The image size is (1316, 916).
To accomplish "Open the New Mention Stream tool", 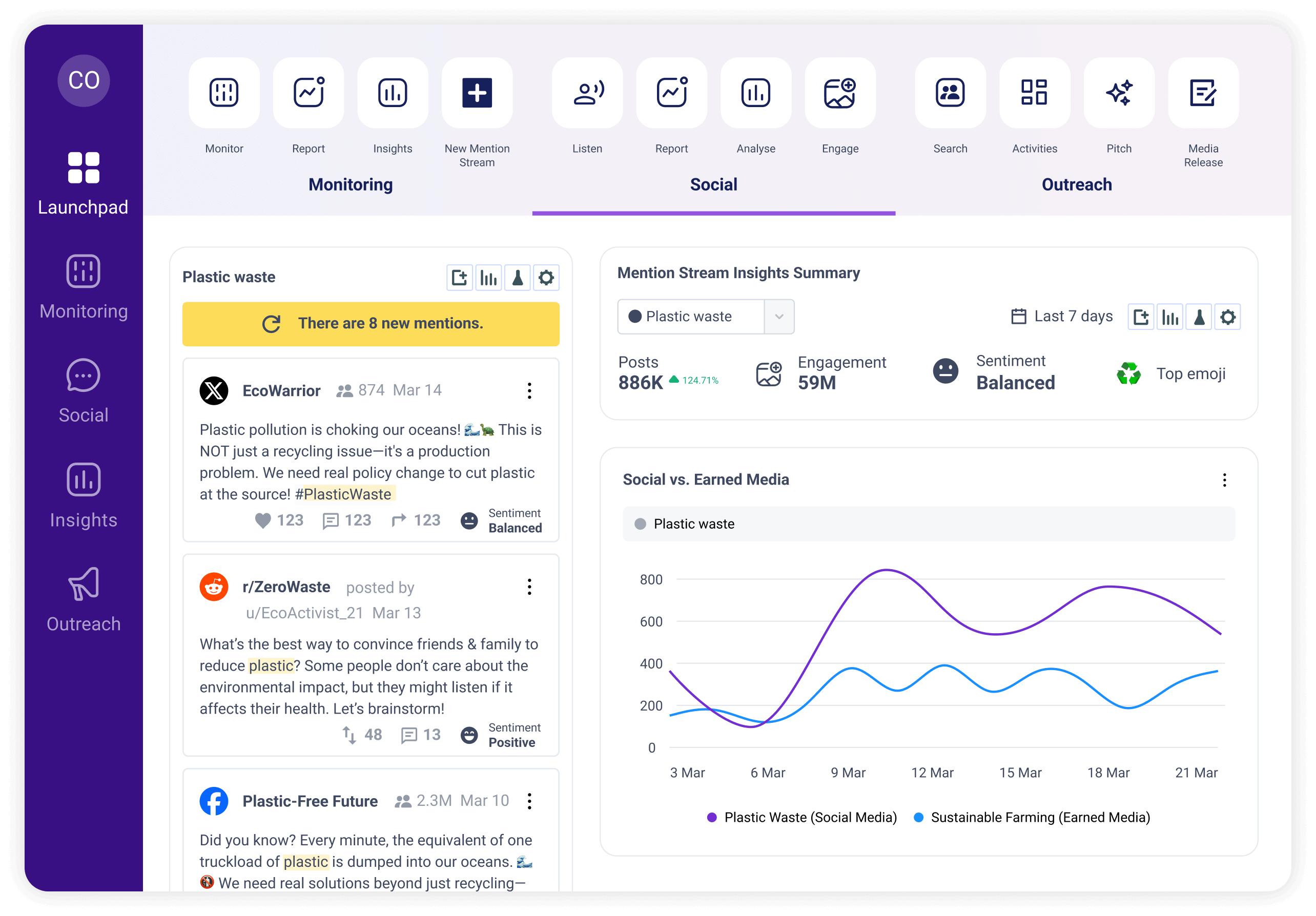I will click(x=476, y=92).
